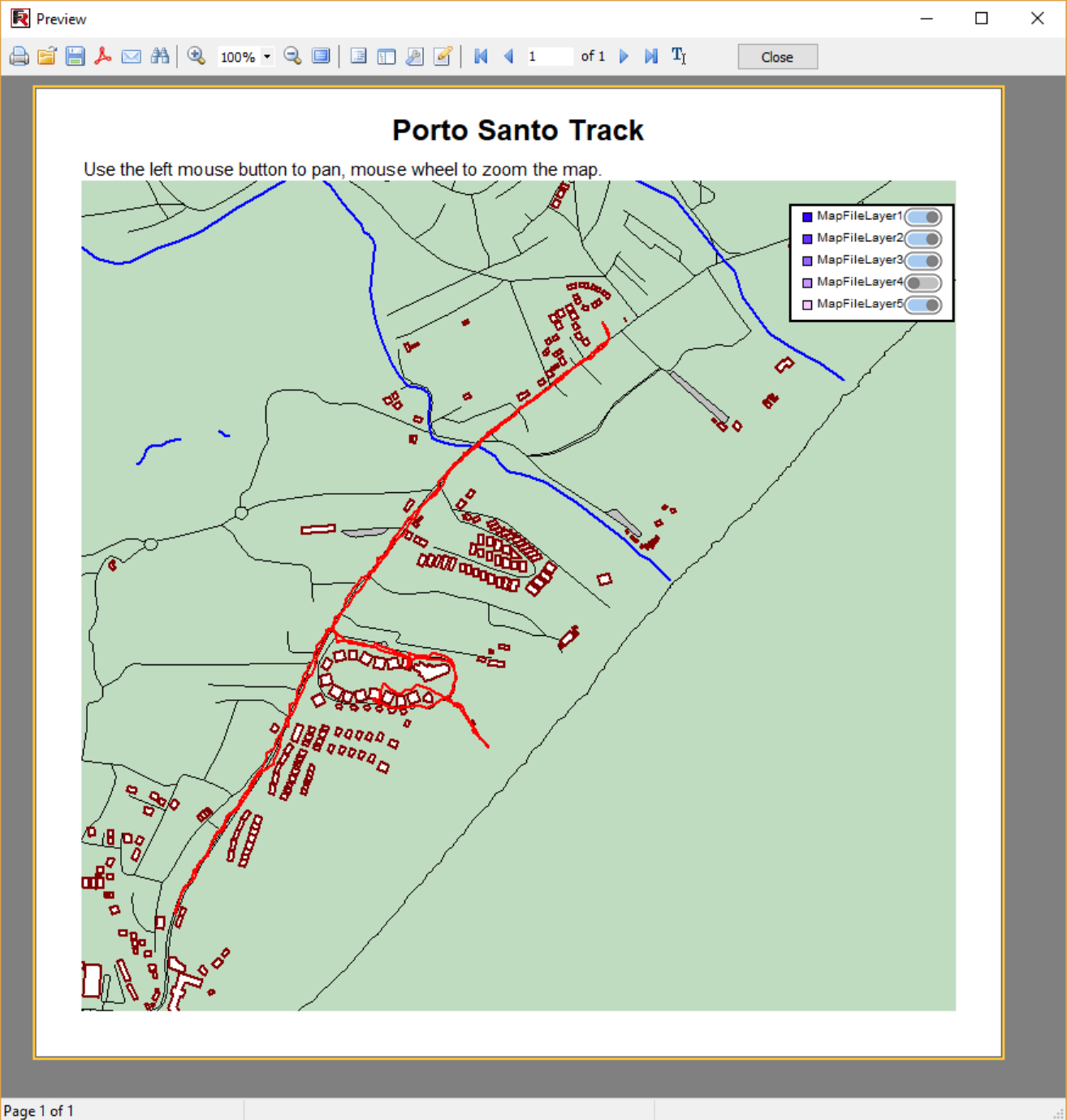Click the page number input field
1067x1120 pixels.
pyautogui.click(x=548, y=57)
